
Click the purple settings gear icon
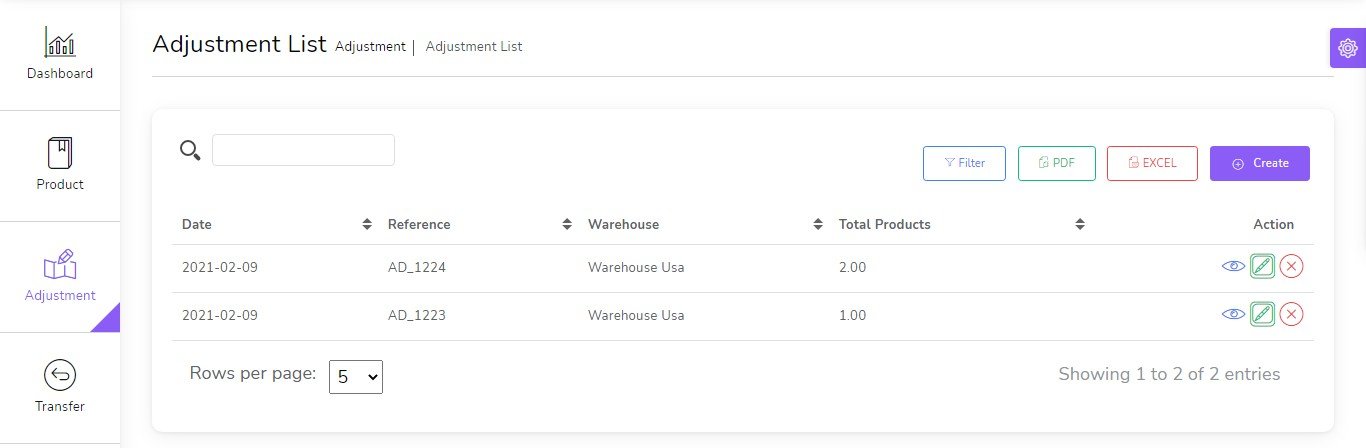point(1347,48)
